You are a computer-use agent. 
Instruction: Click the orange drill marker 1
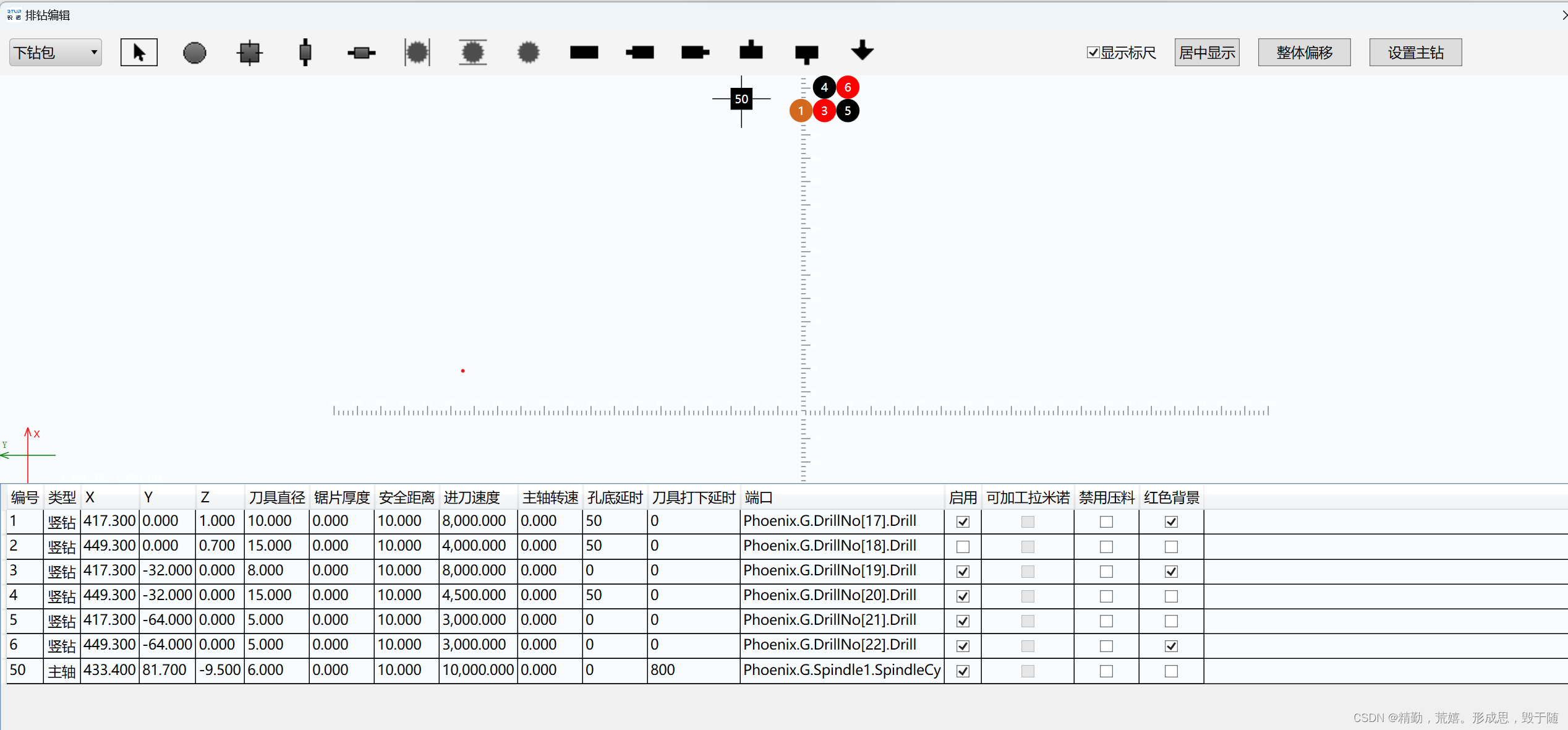coord(801,111)
